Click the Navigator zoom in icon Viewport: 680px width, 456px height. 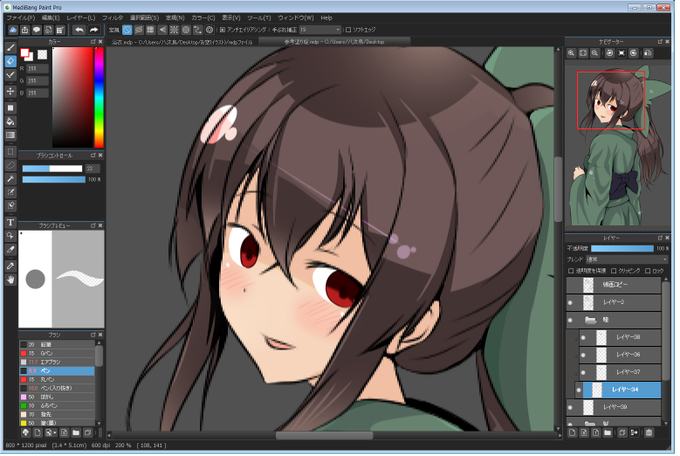pyautogui.click(x=572, y=53)
